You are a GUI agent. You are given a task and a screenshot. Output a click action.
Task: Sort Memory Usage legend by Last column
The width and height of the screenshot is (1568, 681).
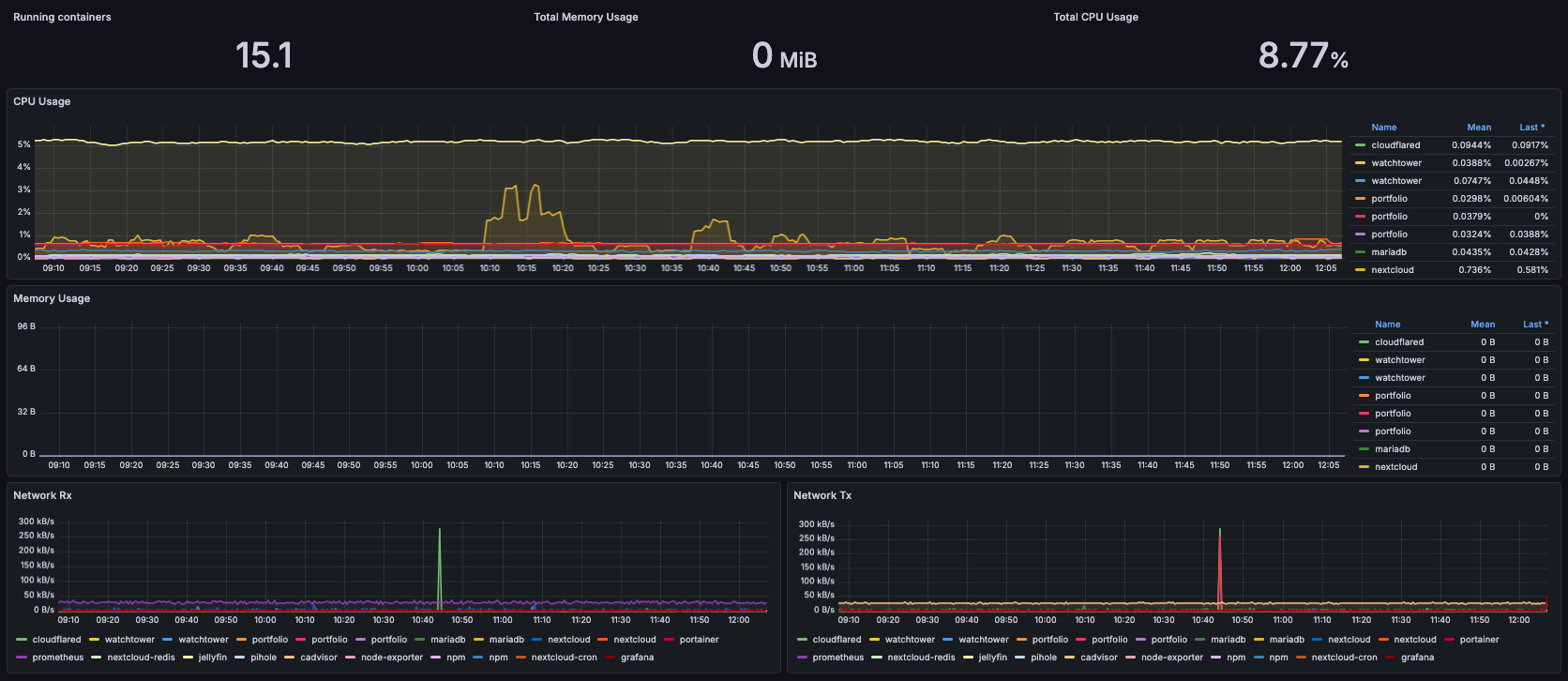[1535, 325]
